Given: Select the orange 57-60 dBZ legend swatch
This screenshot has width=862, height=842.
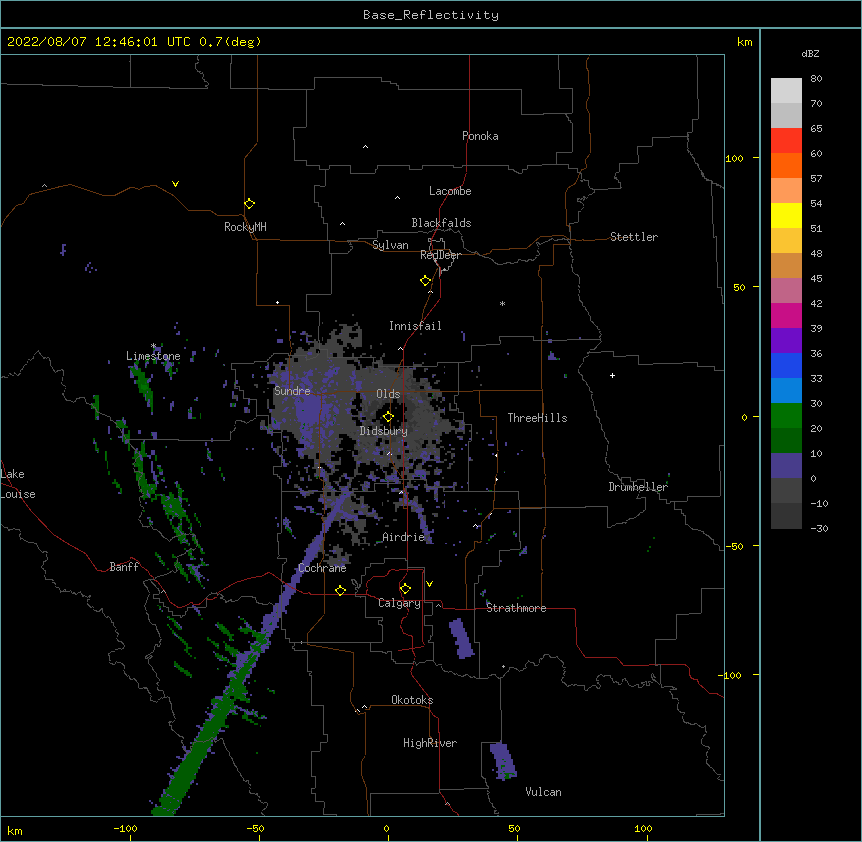Looking at the screenshot, I should point(786,165).
